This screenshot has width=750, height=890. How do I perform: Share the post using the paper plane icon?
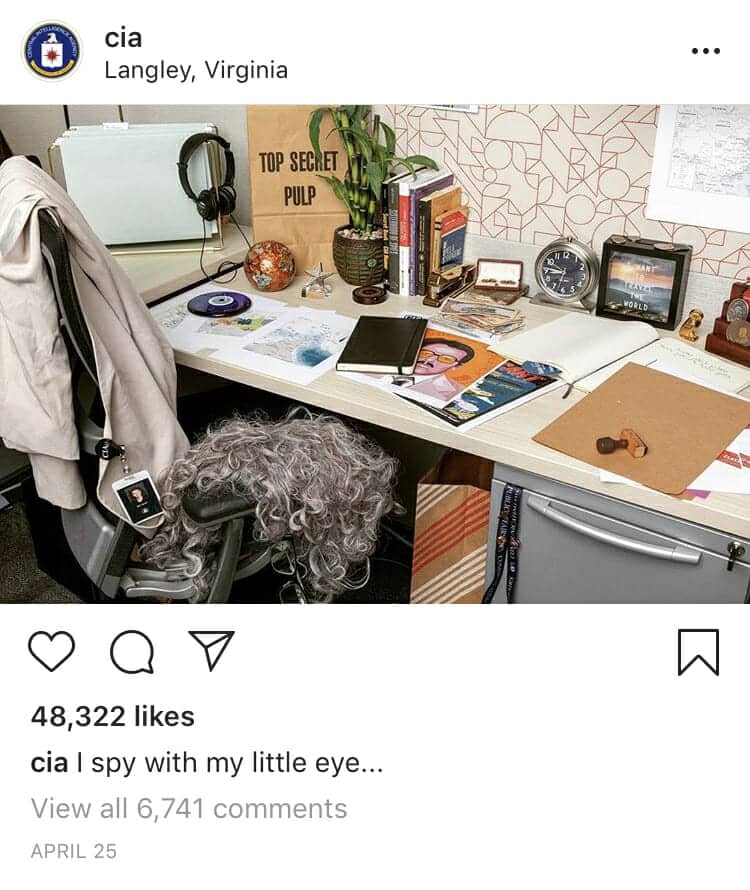pos(212,650)
